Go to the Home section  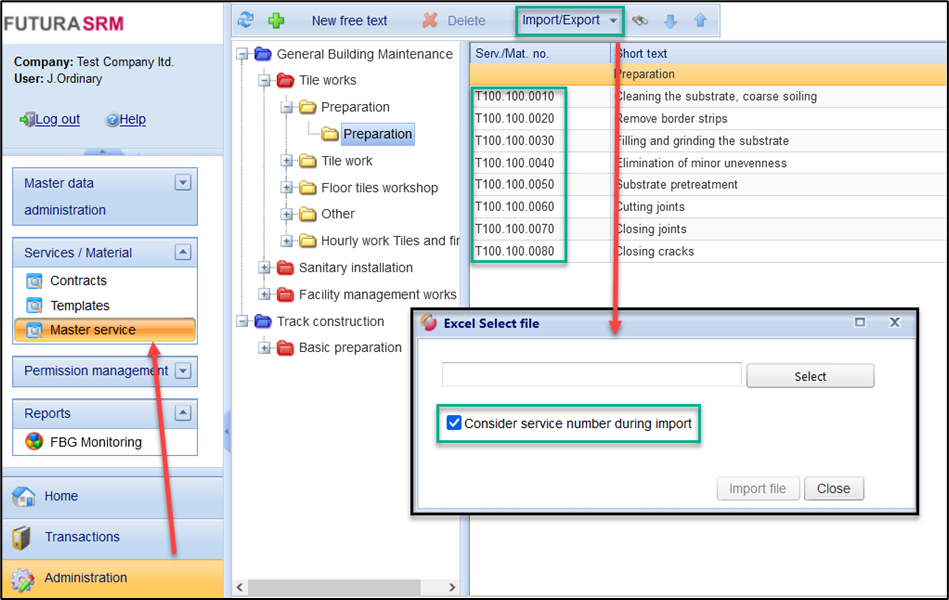pyautogui.click(x=60, y=496)
